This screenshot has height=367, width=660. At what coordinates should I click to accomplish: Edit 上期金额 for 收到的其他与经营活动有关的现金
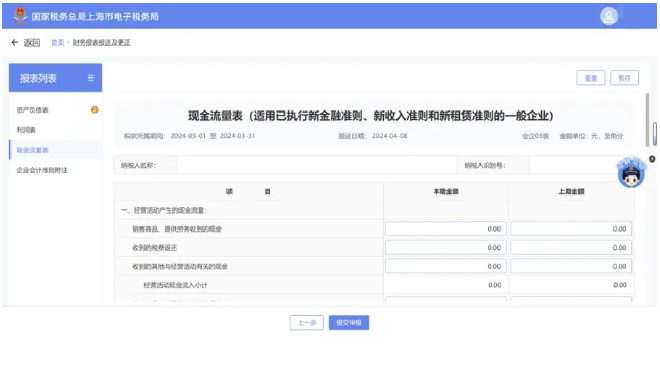pyautogui.click(x=571, y=266)
